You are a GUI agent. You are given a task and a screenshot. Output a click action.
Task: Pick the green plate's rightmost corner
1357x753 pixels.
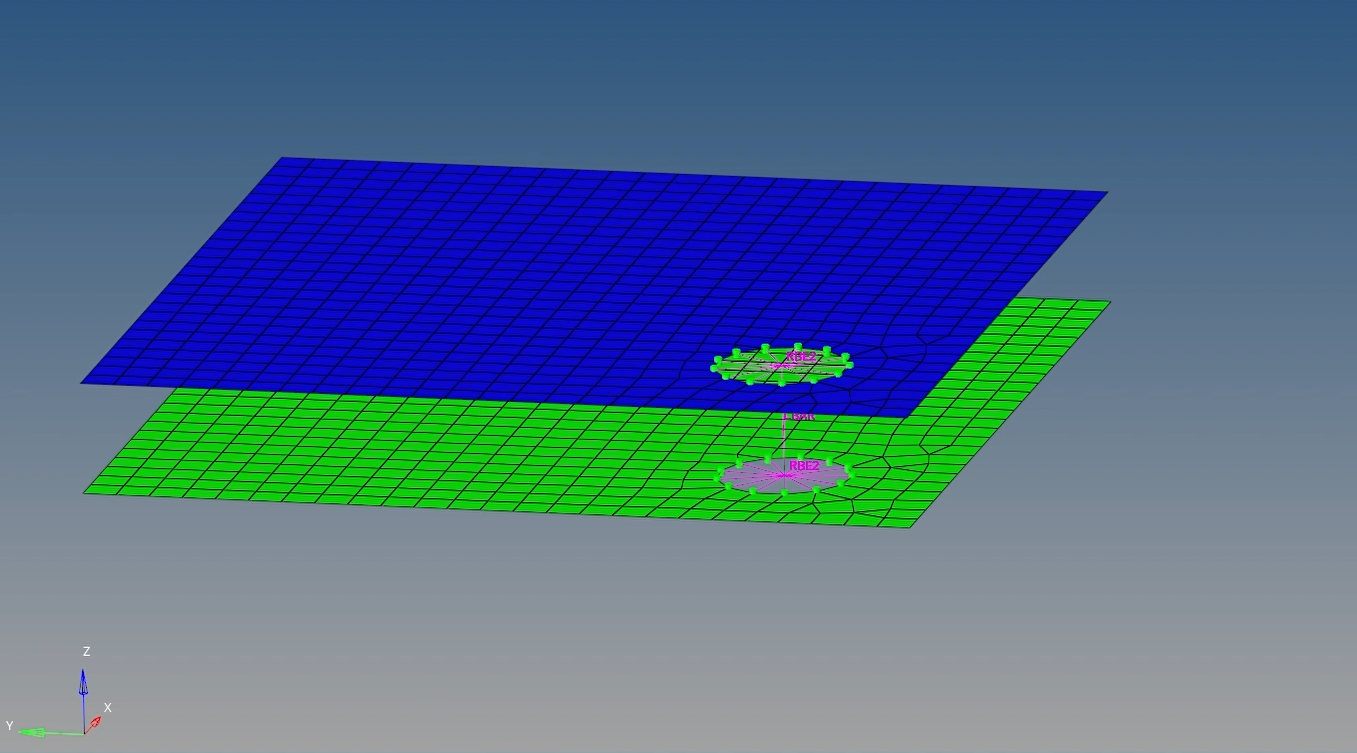(x=1108, y=302)
